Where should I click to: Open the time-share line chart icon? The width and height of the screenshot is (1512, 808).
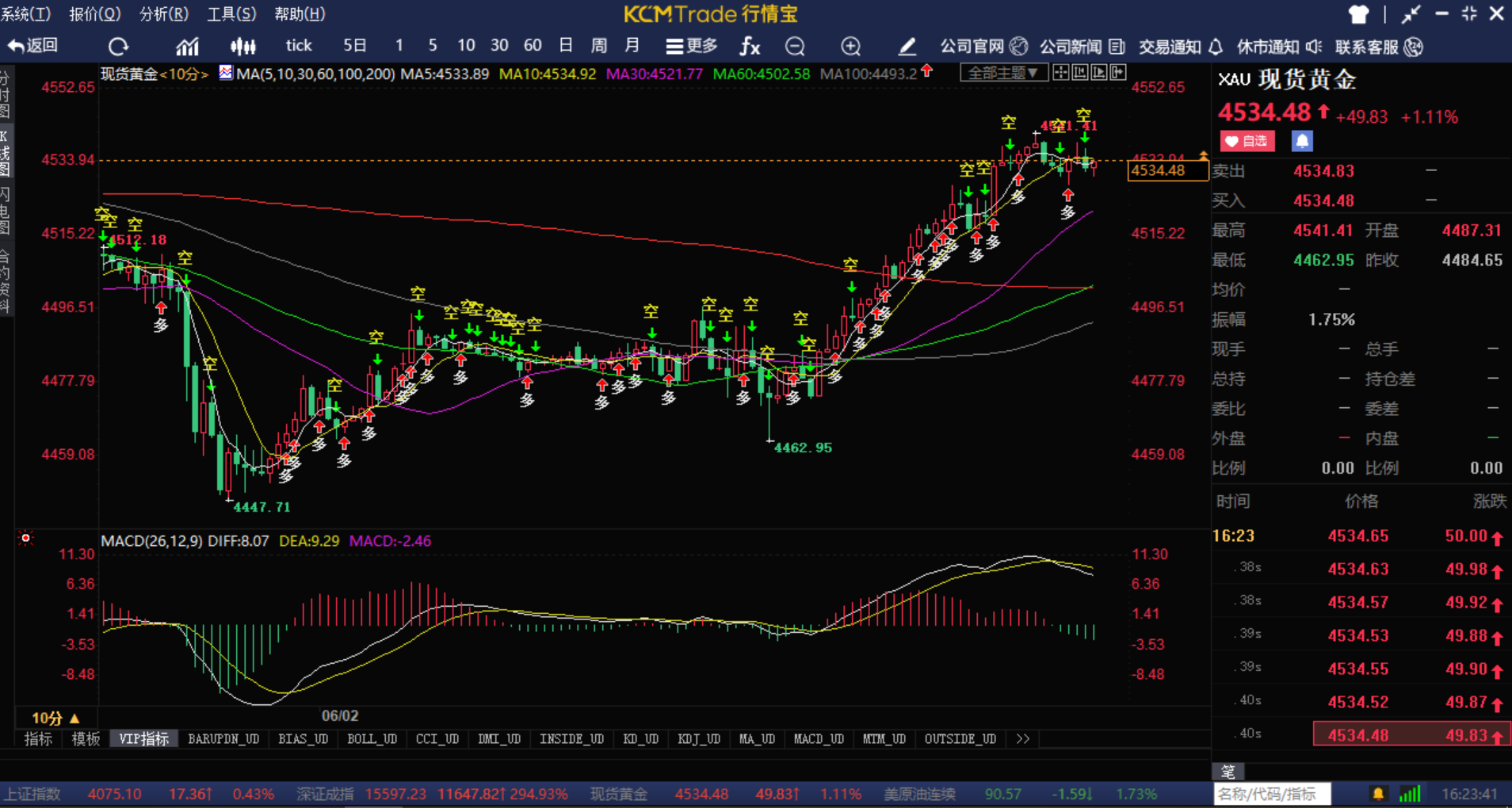click(187, 47)
